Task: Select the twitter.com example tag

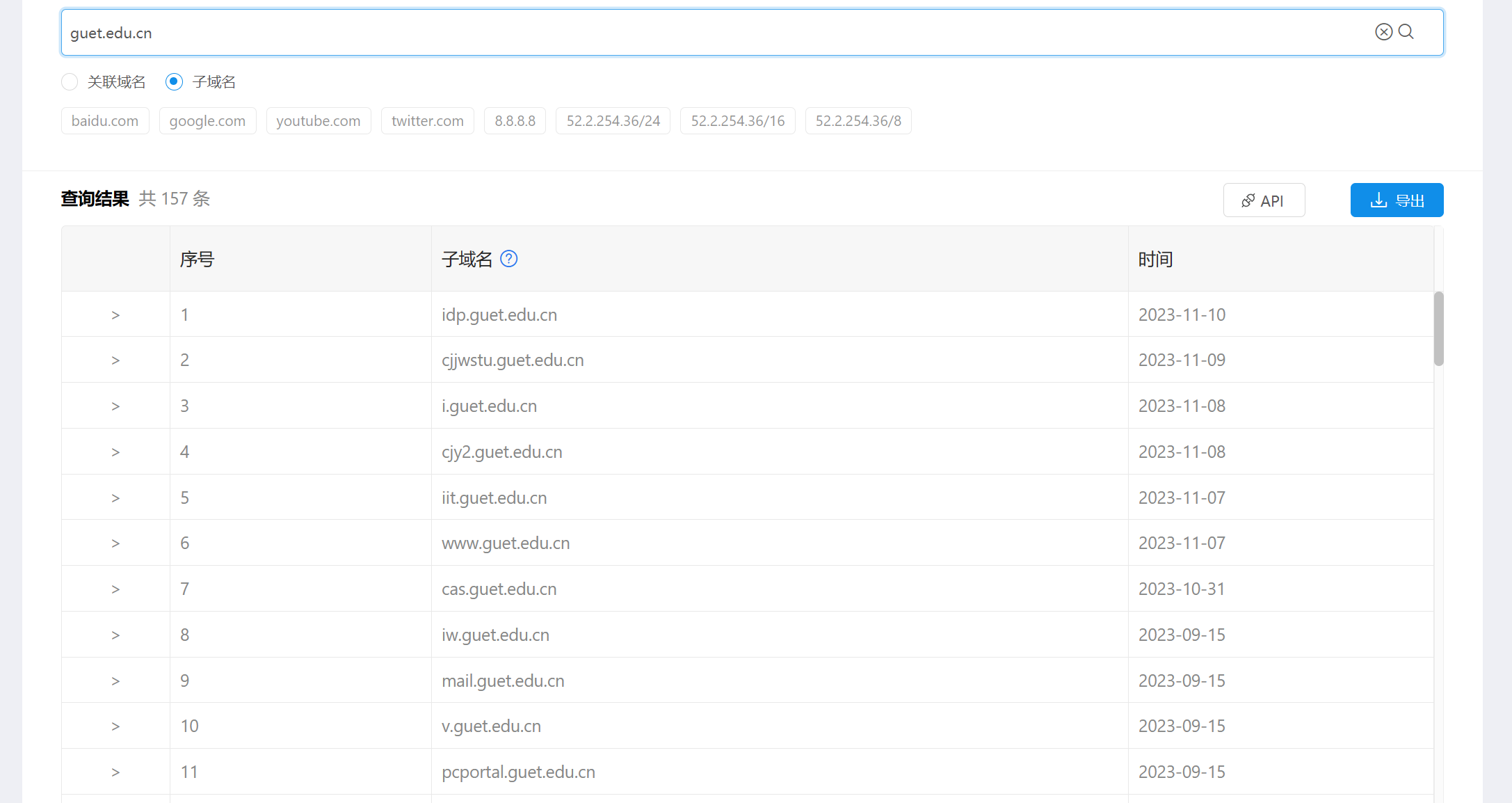Action: 427,121
